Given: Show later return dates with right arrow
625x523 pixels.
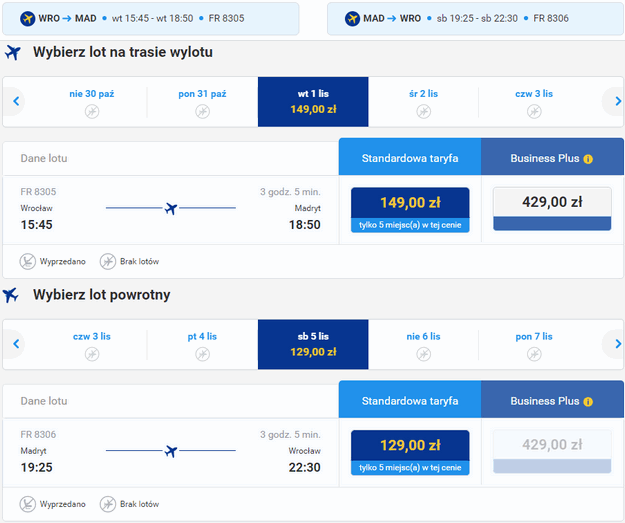Looking at the screenshot, I should click(x=614, y=344).
